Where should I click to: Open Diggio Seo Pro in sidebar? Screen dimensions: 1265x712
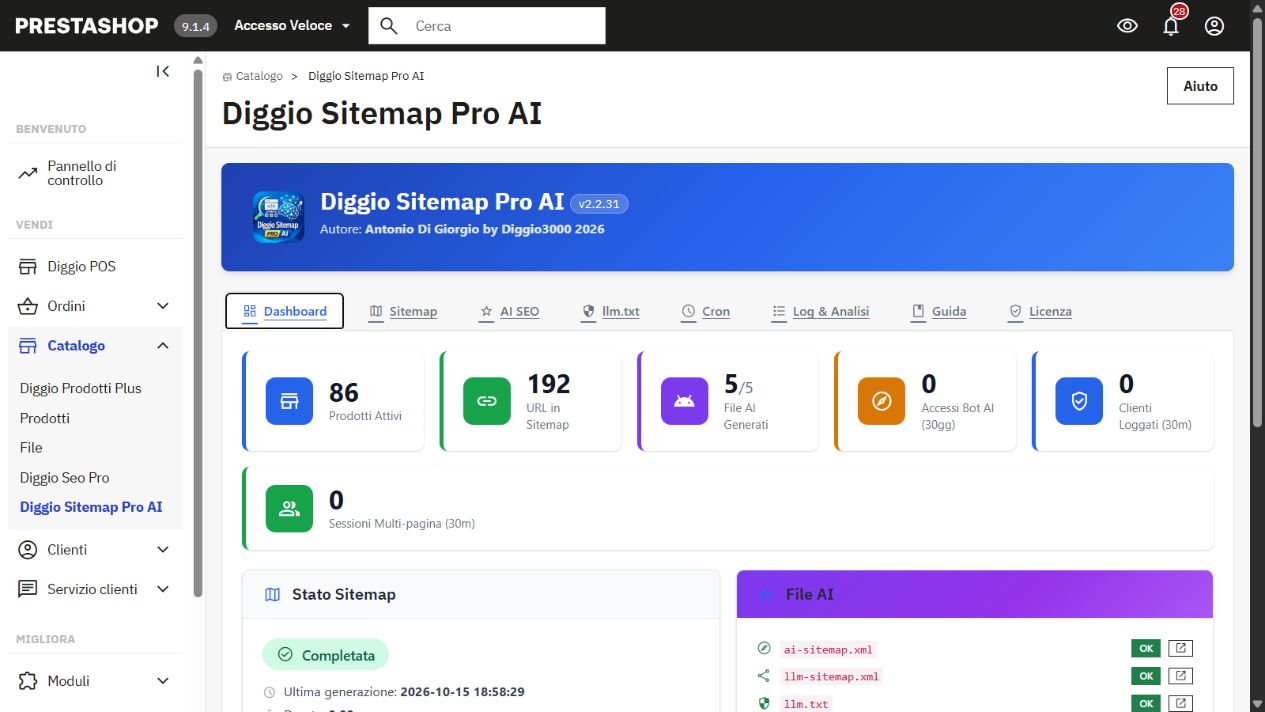pos(65,478)
